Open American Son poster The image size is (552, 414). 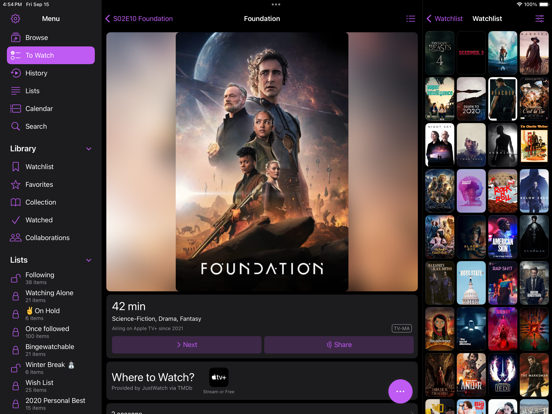point(503,237)
